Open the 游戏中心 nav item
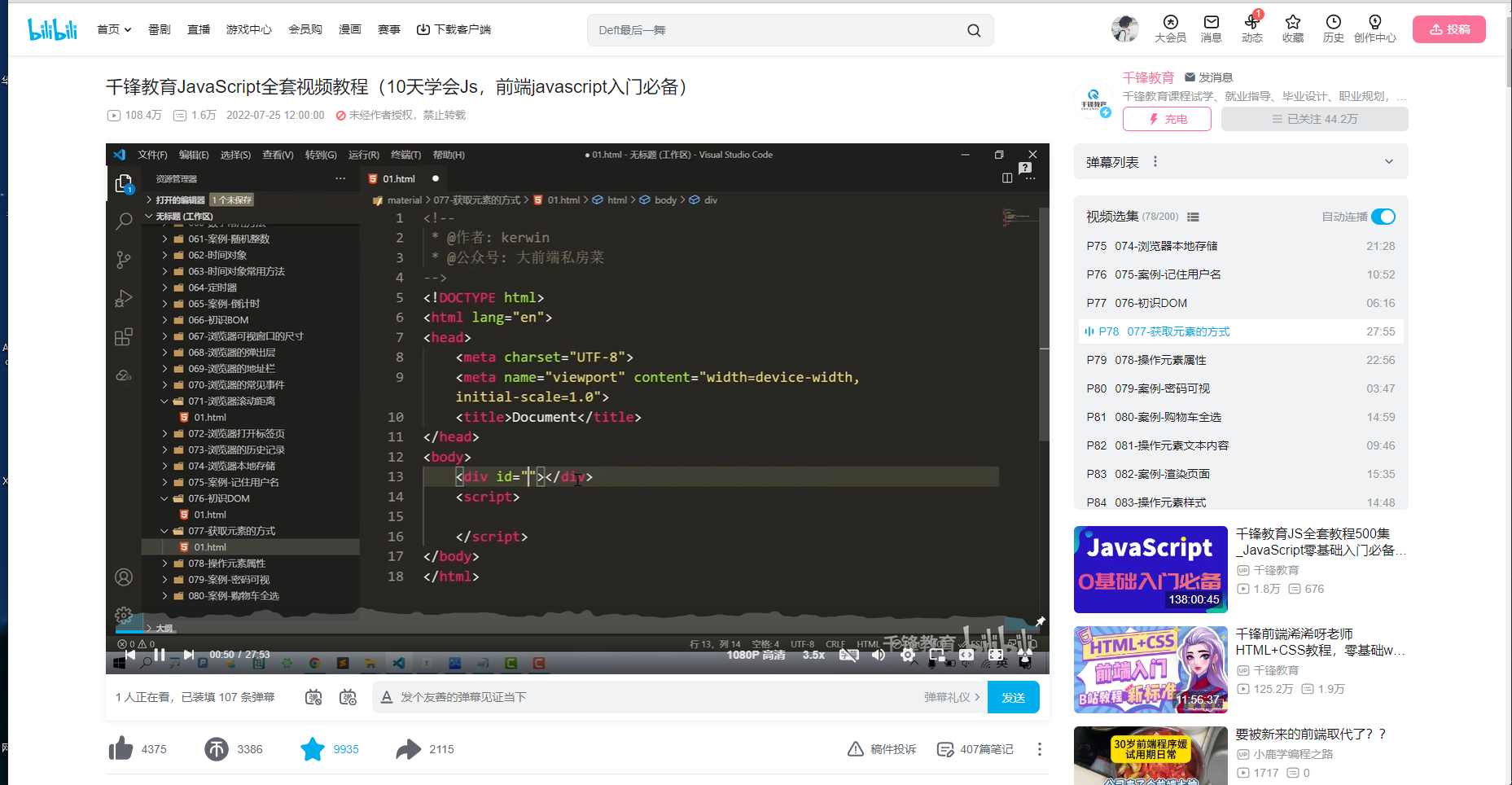Screen dimensions: 1512x785 point(249,29)
